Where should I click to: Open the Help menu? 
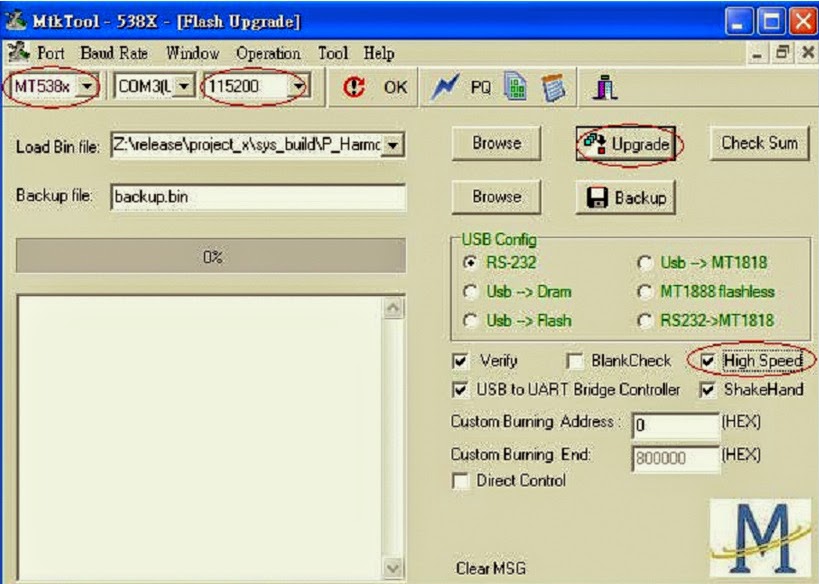pos(379,53)
